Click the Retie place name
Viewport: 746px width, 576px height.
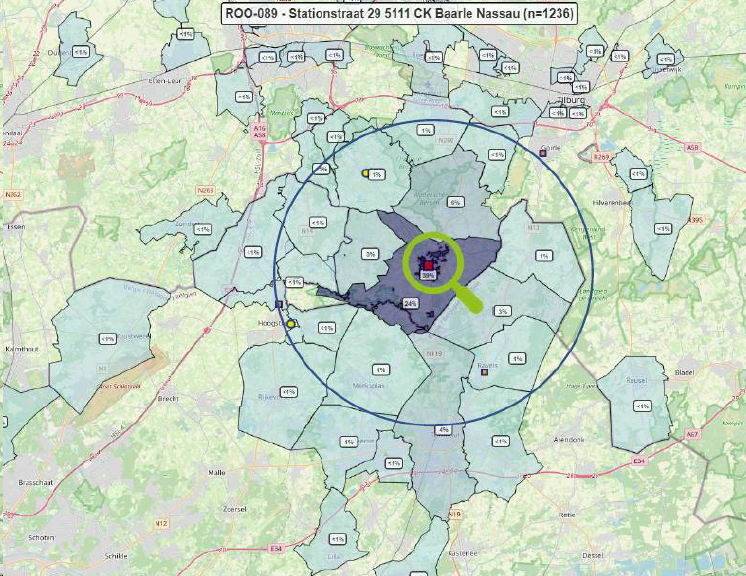tap(567, 515)
